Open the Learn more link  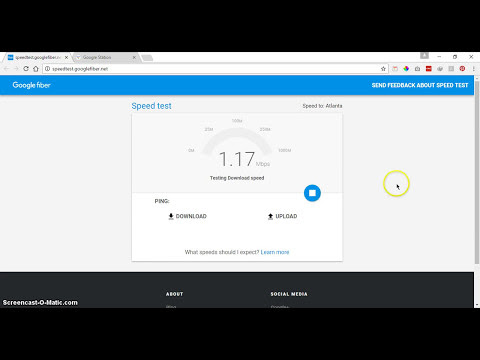(x=275, y=252)
